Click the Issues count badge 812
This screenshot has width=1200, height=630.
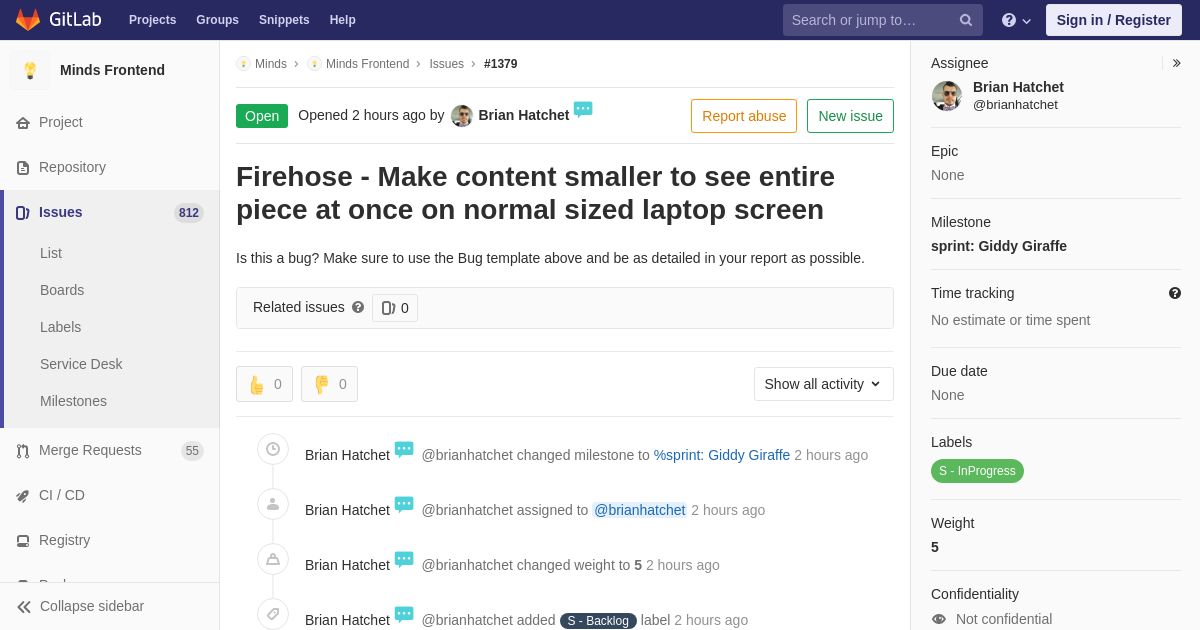click(x=189, y=213)
